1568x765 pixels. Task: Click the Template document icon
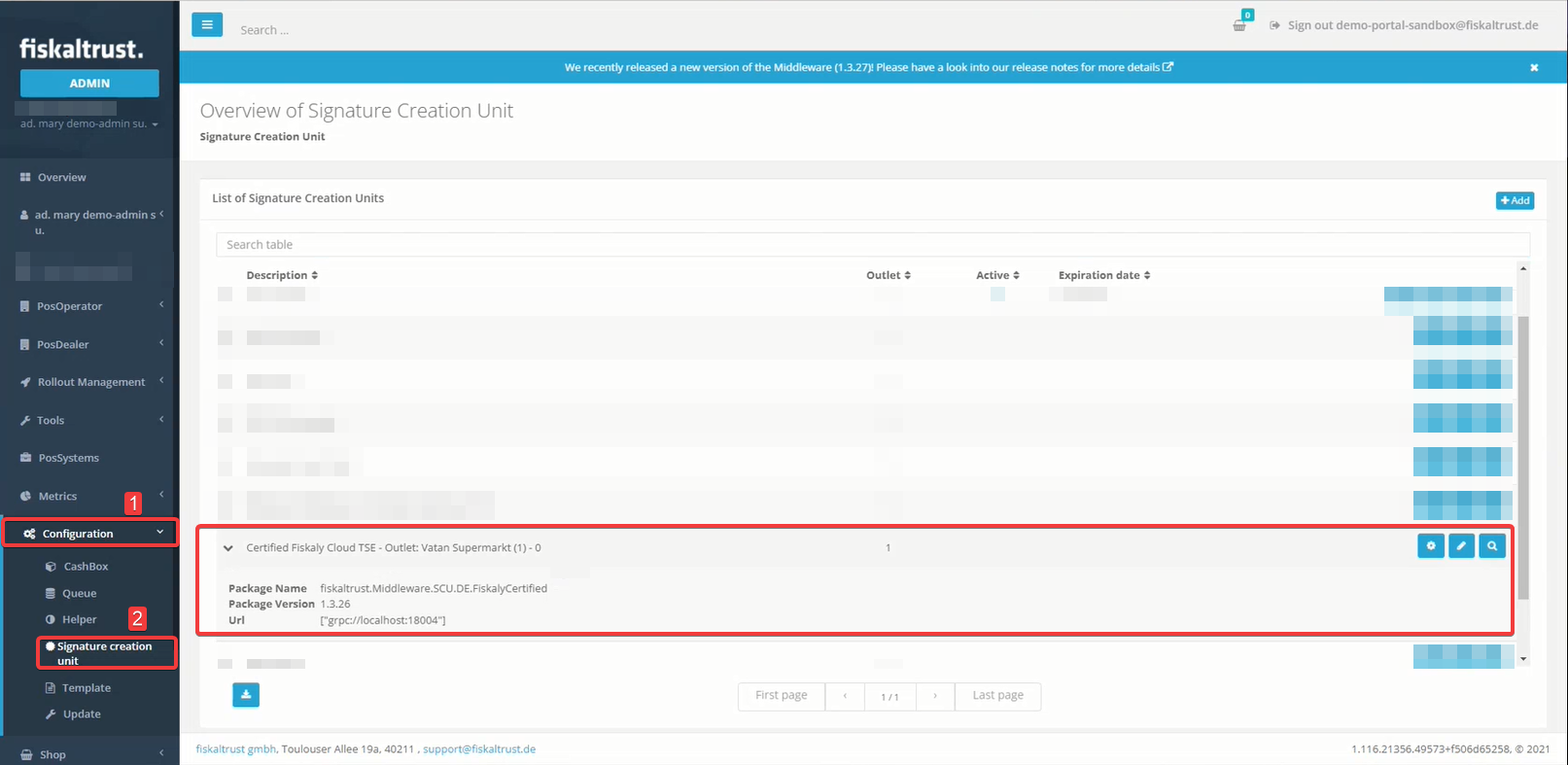tap(51, 688)
